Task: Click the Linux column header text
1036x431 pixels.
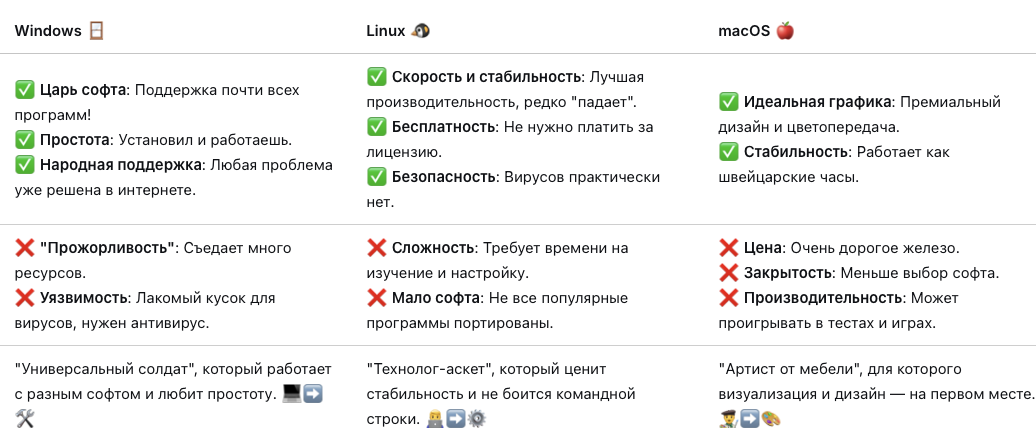Action: point(386,30)
